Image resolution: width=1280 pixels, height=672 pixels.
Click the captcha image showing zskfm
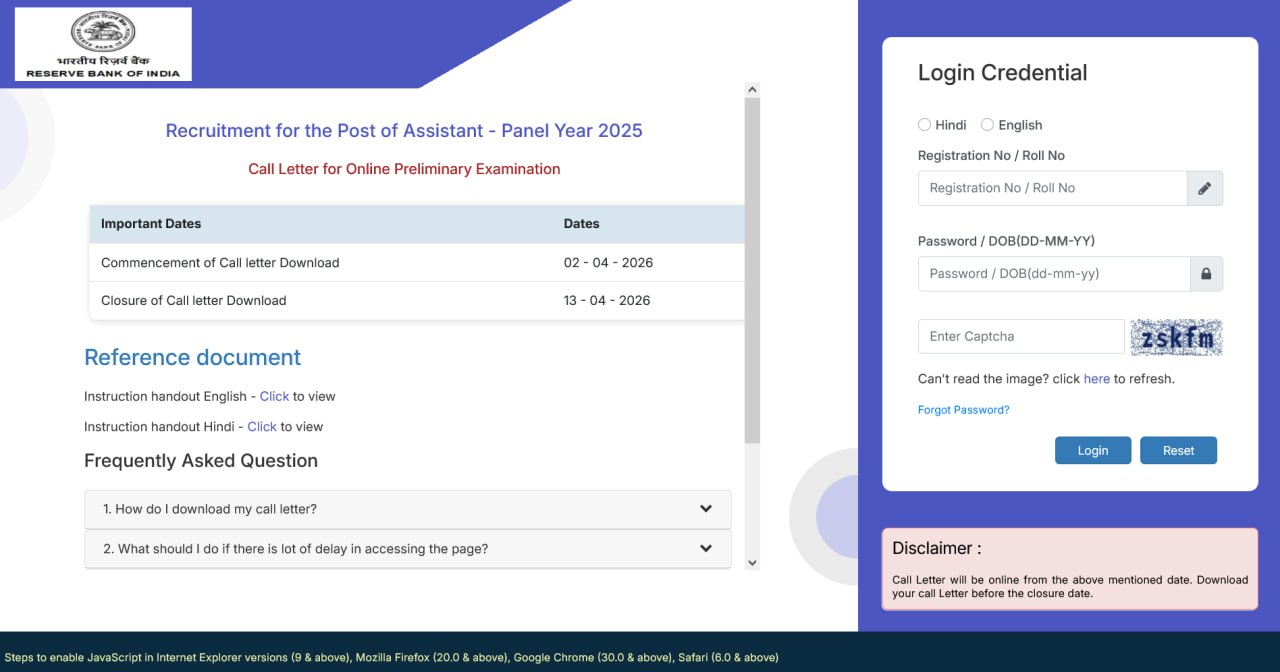coord(1176,337)
